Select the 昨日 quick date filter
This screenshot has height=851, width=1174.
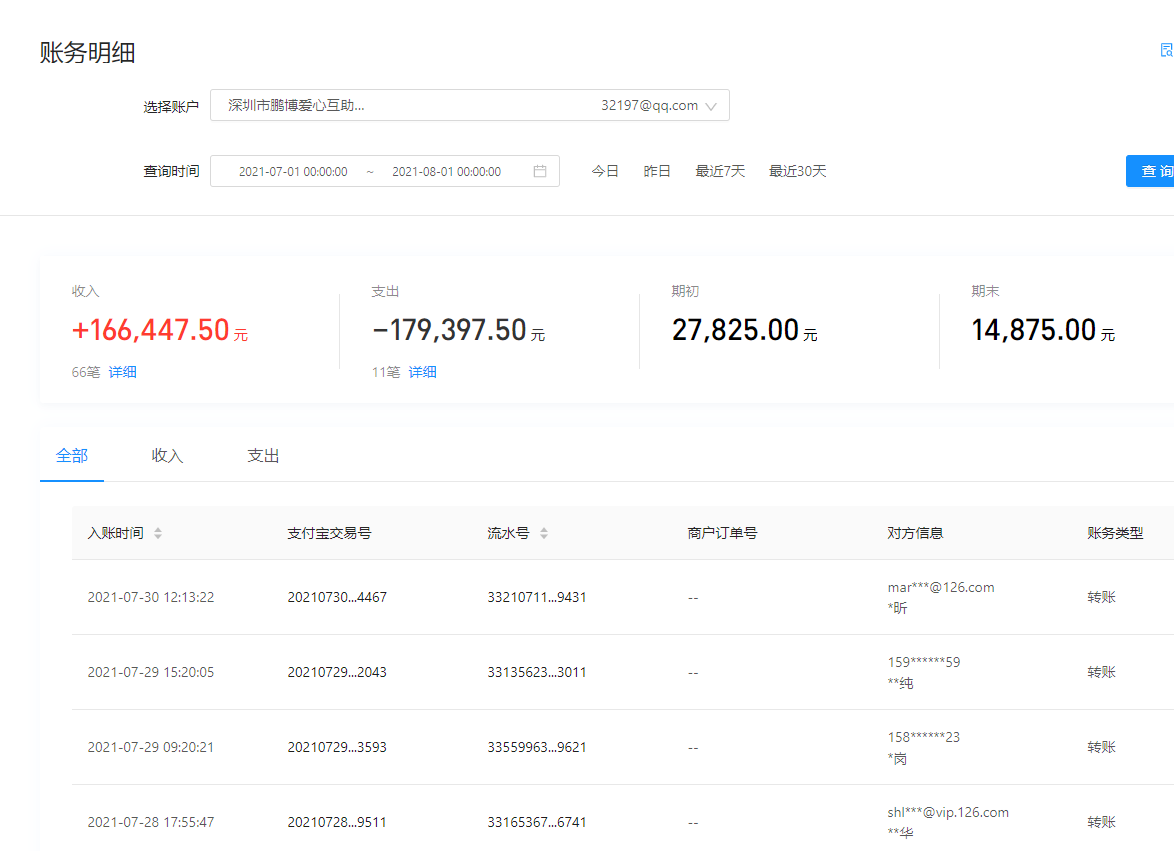tap(657, 171)
